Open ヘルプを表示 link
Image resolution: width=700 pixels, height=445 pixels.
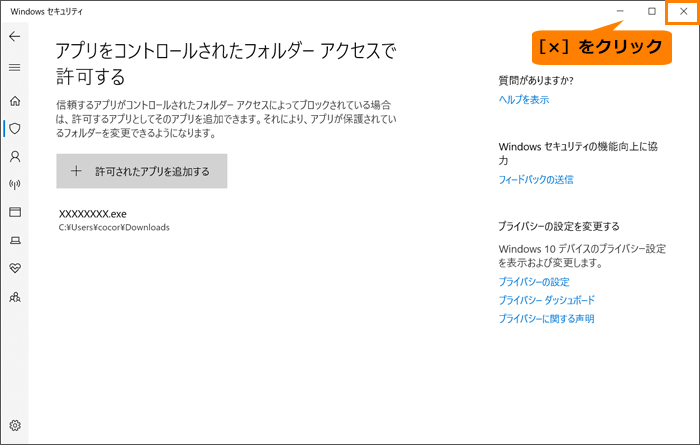(x=524, y=100)
